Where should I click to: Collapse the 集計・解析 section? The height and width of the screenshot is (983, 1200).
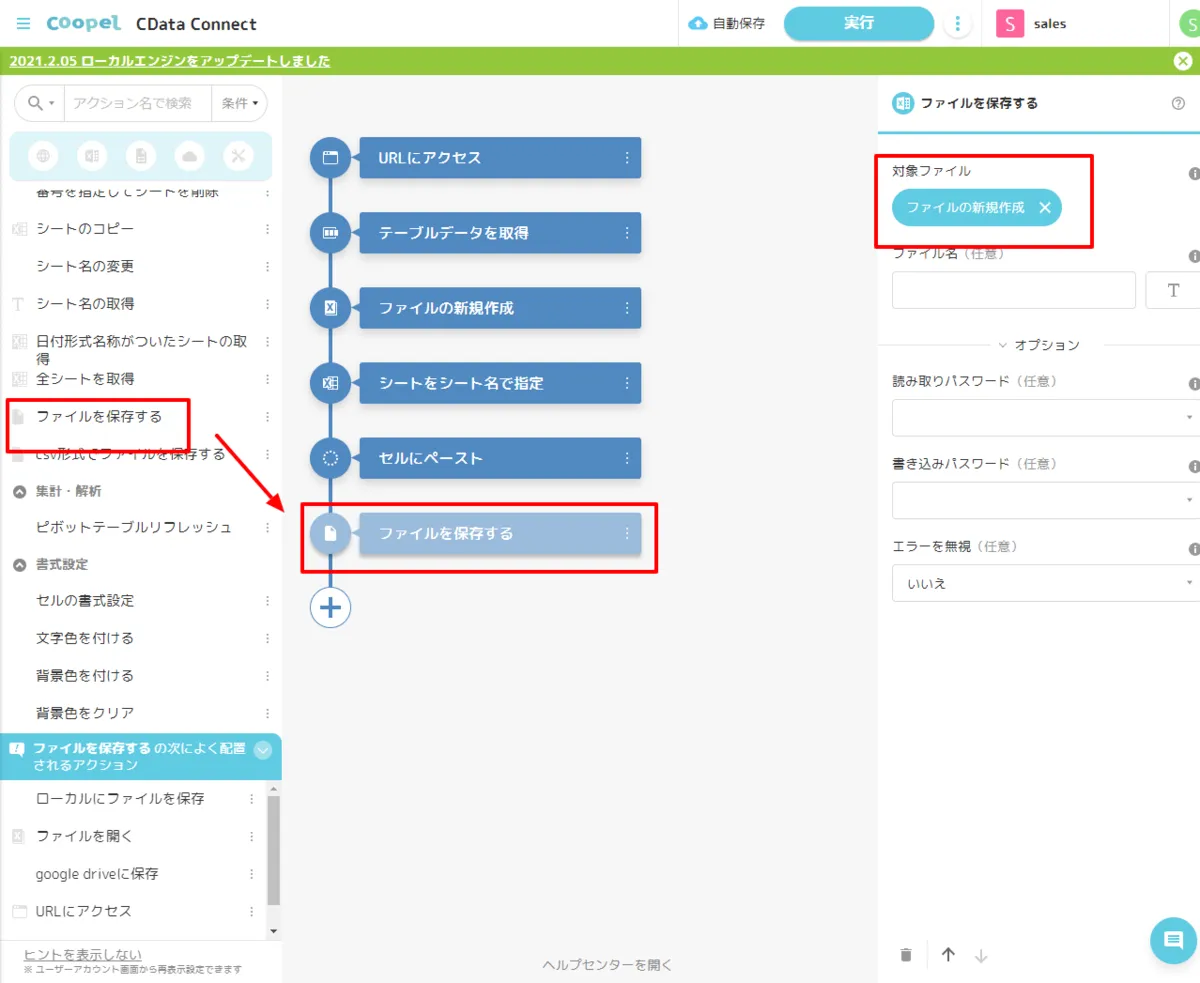(19, 491)
